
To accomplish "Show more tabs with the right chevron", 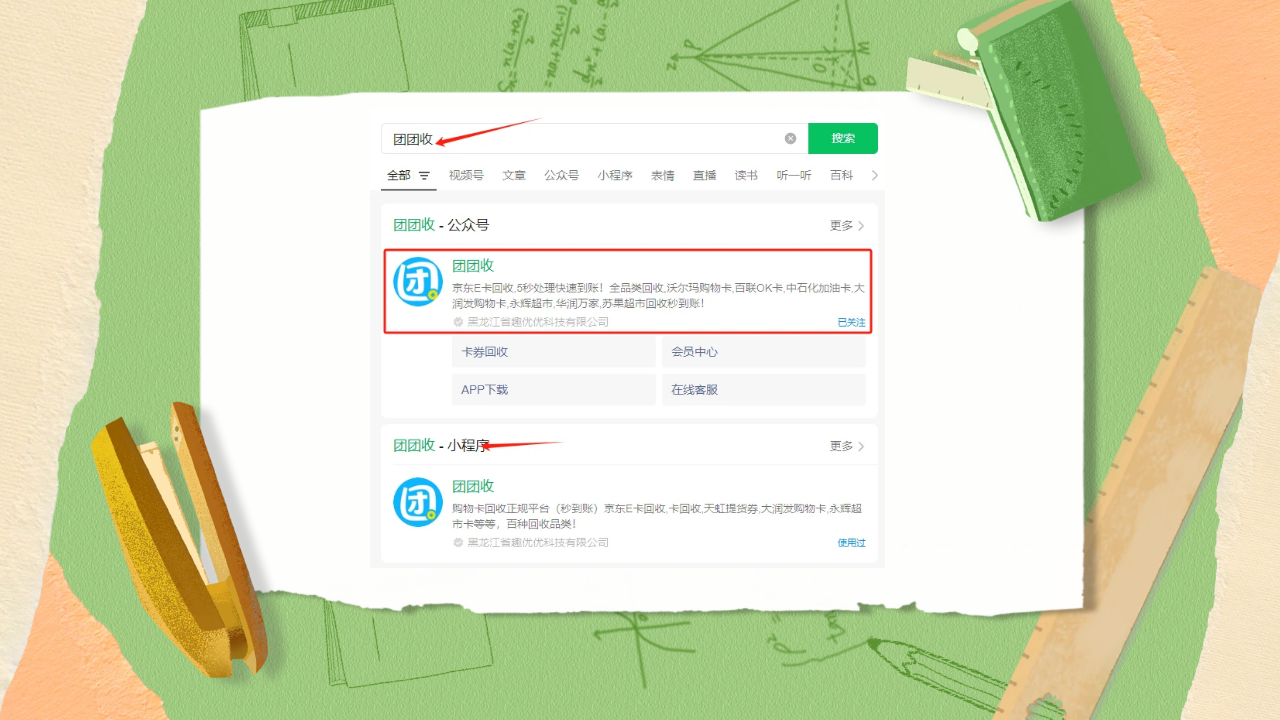I will (x=875, y=175).
